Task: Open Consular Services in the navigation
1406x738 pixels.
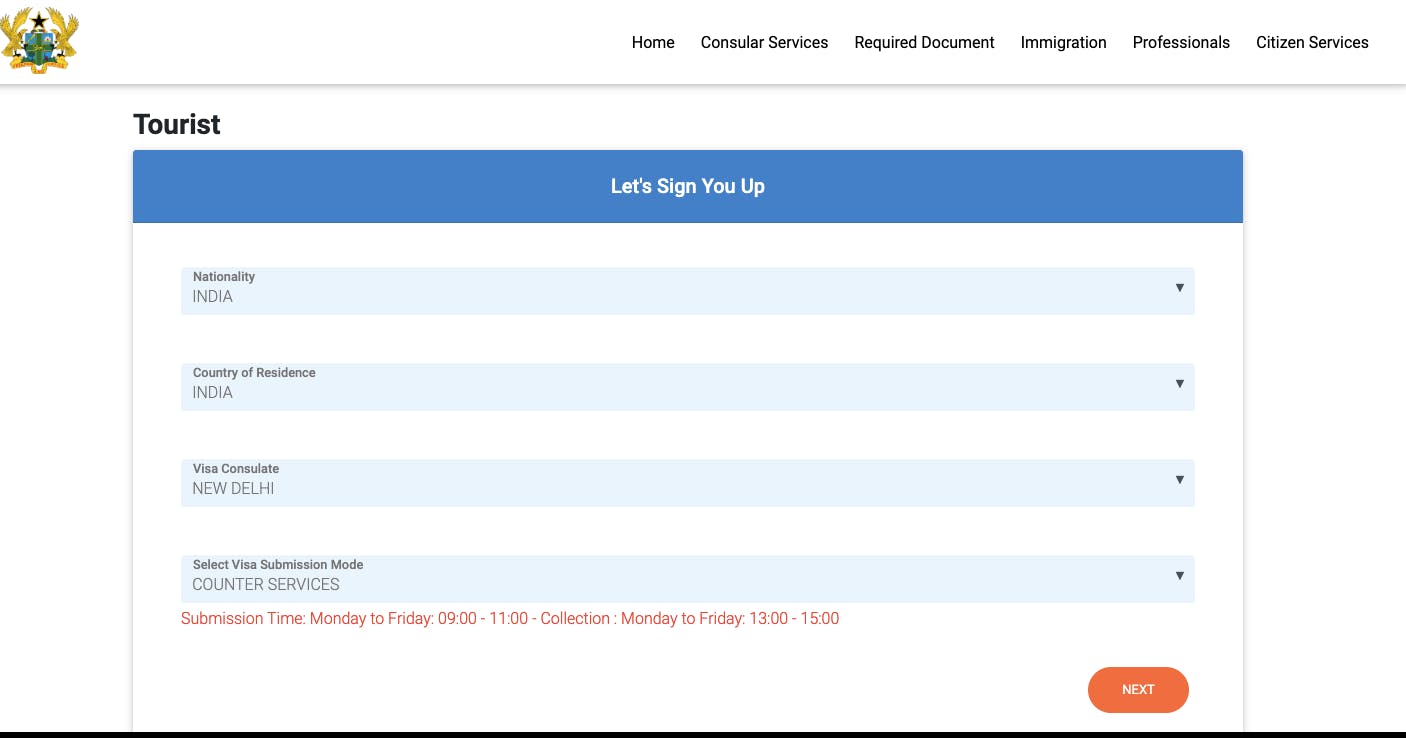Action: click(764, 42)
